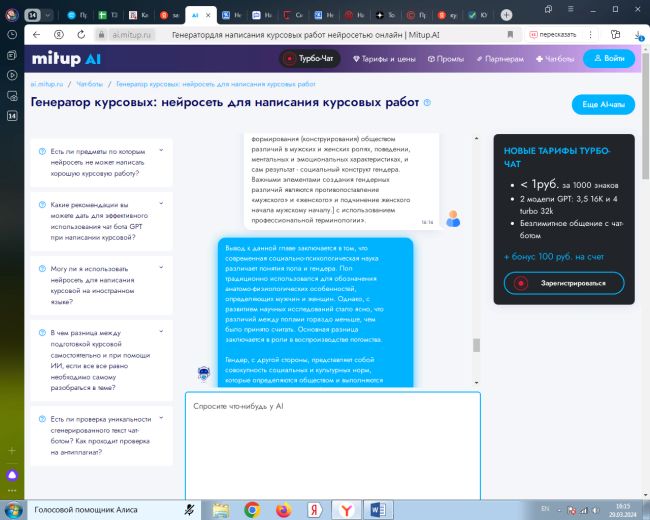Click the Зарегистрироваться button
This screenshot has height=520, width=650.
click(x=564, y=283)
